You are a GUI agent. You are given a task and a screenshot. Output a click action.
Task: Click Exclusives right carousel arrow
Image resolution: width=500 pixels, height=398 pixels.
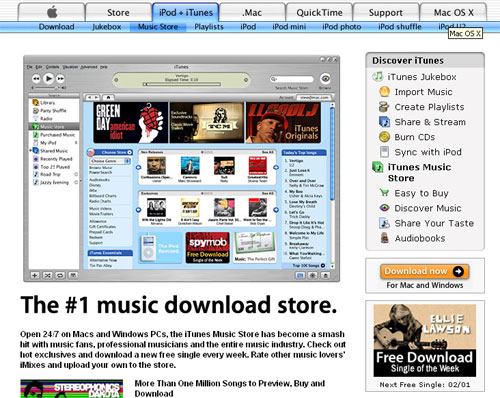(x=276, y=210)
